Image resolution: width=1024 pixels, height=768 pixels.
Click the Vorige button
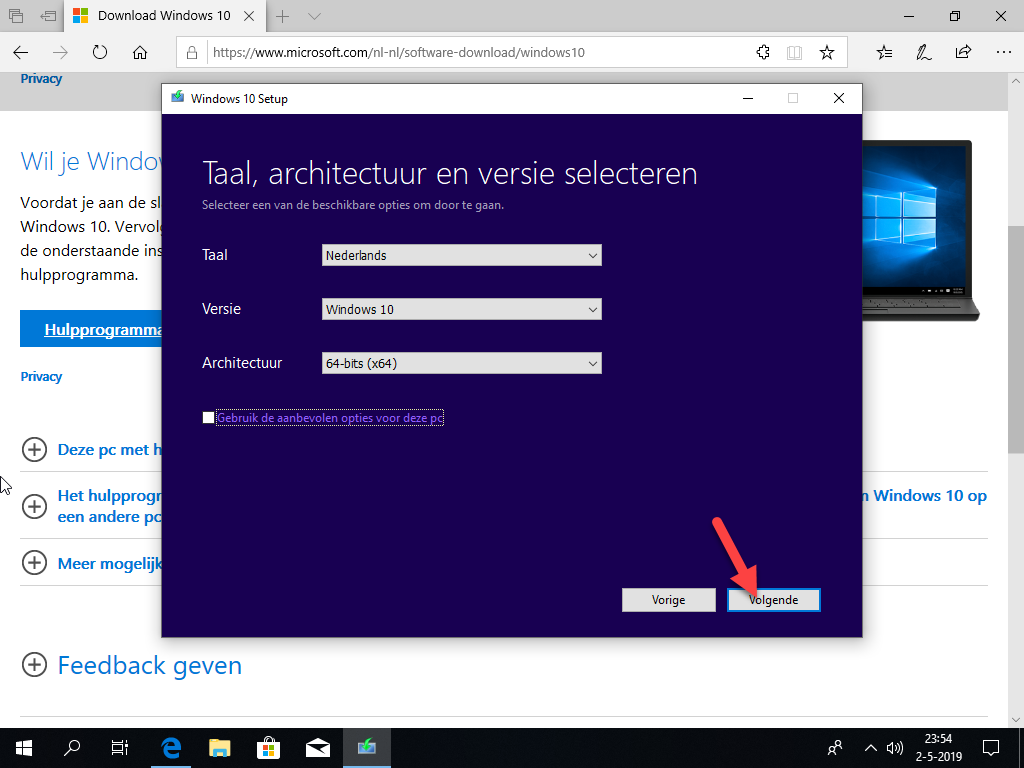668,599
